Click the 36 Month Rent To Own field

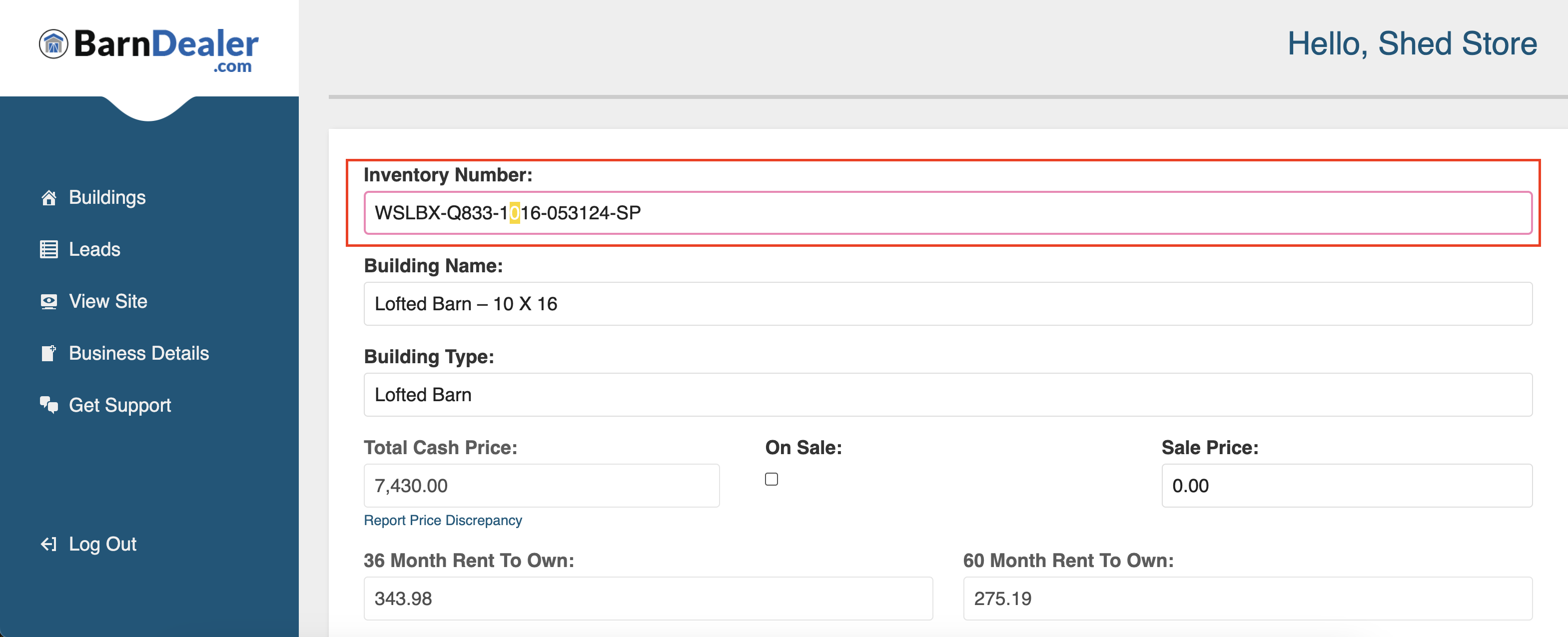click(648, 599)
